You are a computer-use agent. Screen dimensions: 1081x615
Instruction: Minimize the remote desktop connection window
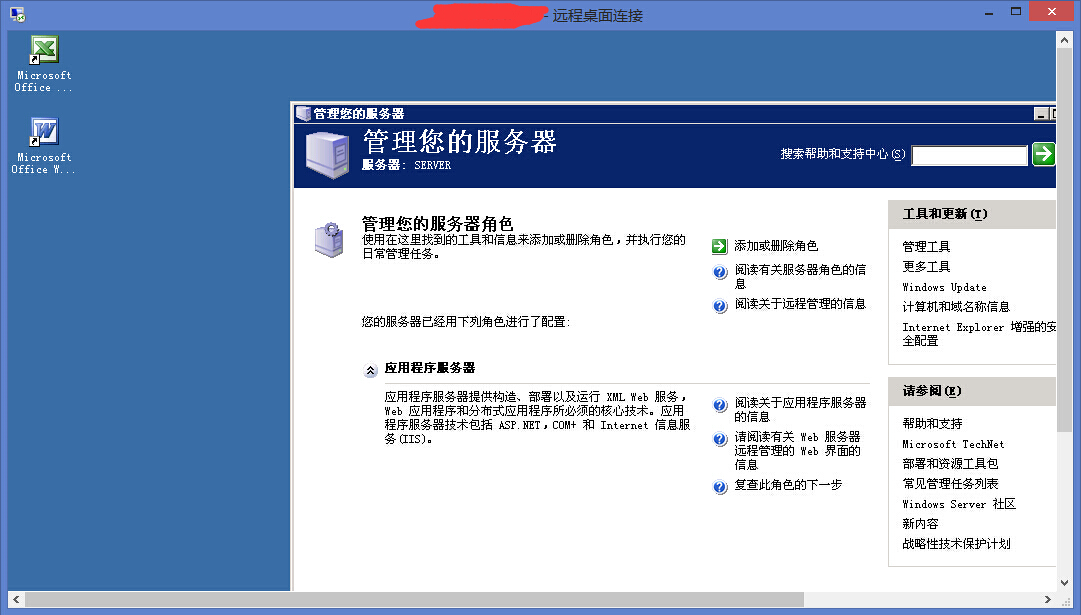point(989,12)
